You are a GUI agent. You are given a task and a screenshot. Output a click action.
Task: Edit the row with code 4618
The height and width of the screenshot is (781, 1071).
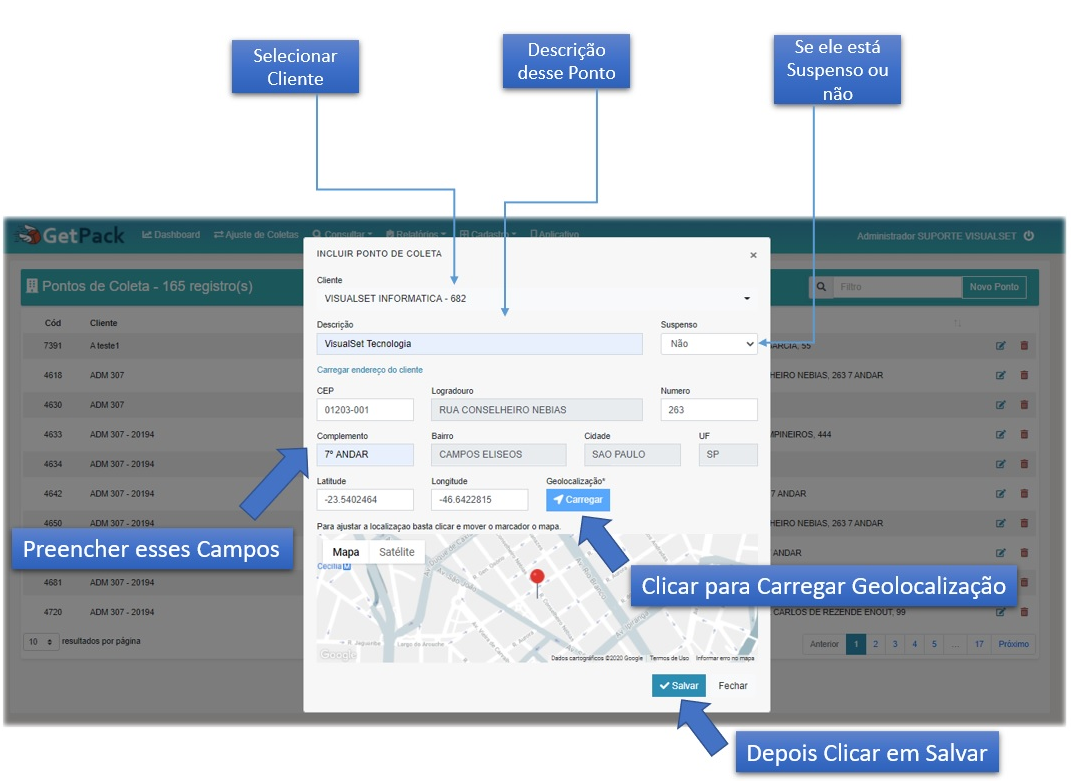pyautogui.click(x=1001, y=375)
